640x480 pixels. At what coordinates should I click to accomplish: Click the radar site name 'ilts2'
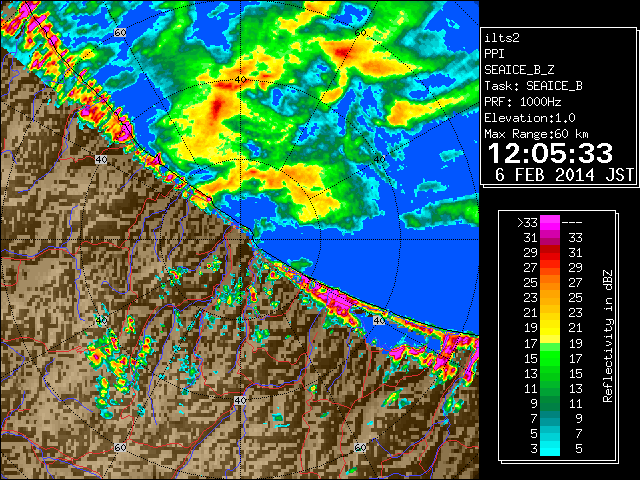pyautogui.click(x=502, y=38)
